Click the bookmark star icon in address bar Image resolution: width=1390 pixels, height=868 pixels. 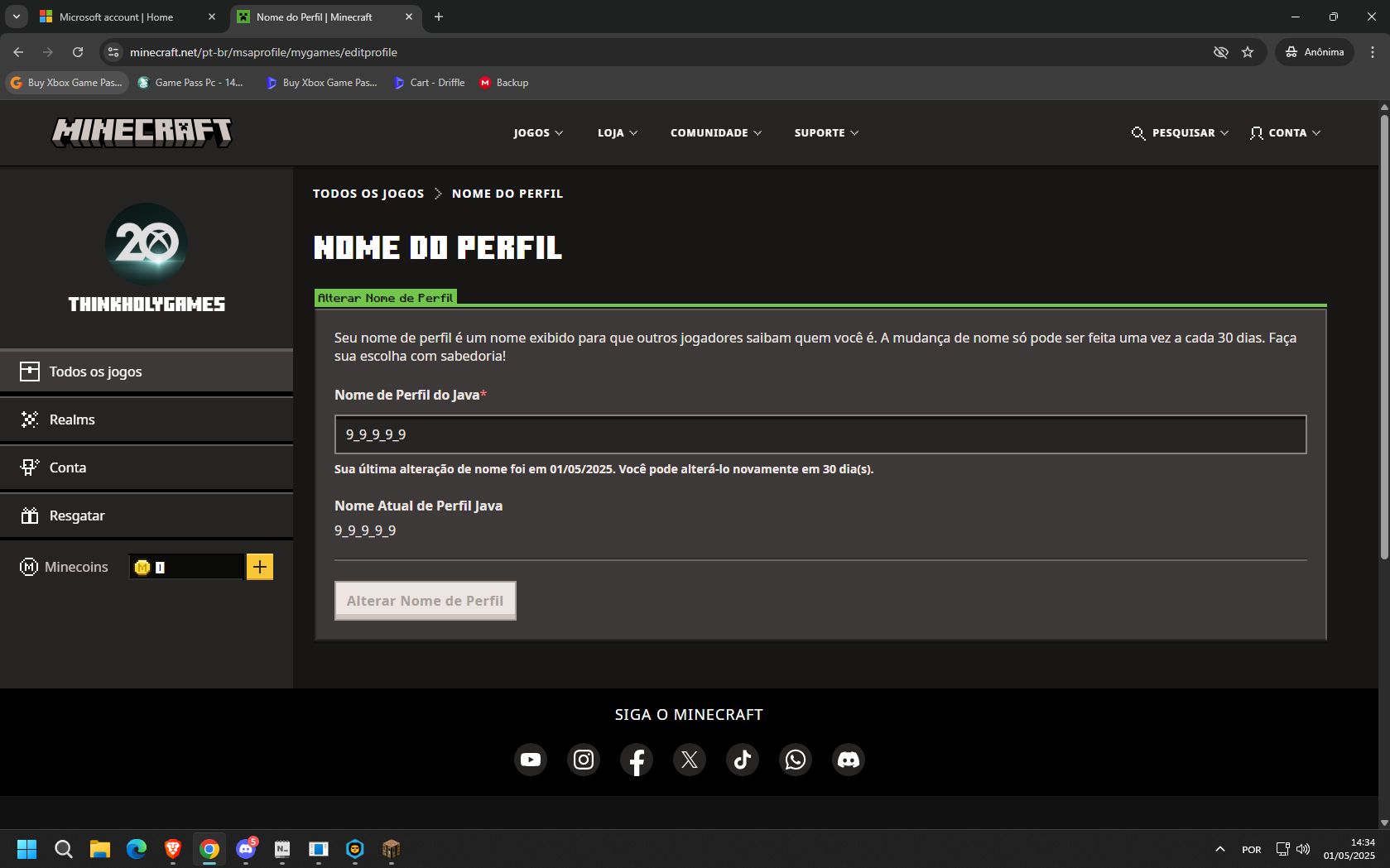(x=1248, y=52)
